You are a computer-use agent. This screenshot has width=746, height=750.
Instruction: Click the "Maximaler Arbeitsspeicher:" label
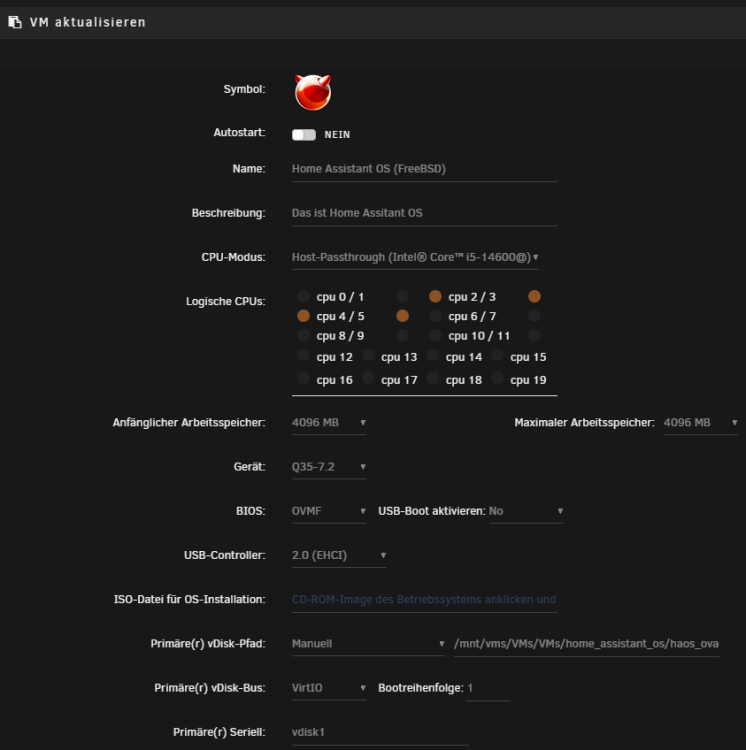coord(584,423)
